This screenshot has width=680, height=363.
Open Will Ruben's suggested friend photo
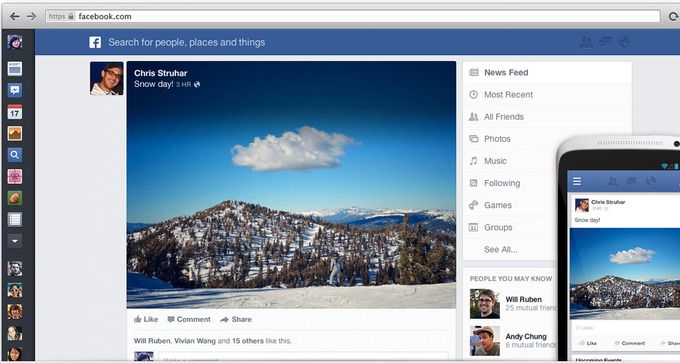[485, 304]
